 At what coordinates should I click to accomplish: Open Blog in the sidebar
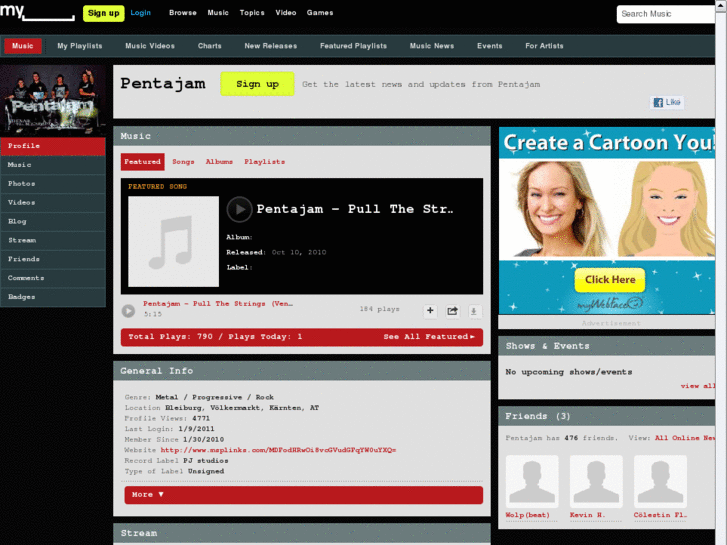pos(53,221)
